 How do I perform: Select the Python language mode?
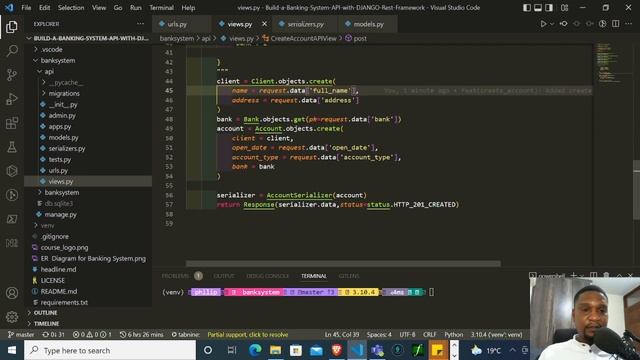click(453, 334)
